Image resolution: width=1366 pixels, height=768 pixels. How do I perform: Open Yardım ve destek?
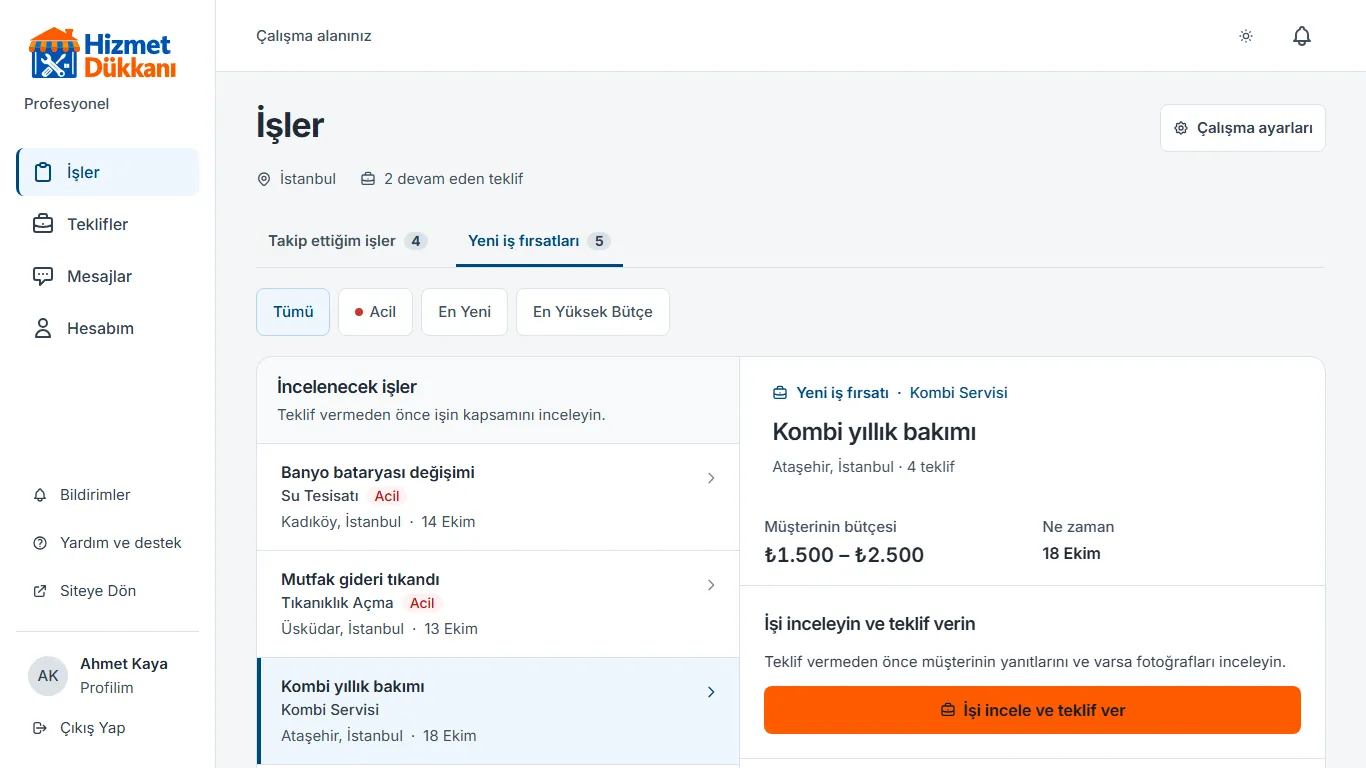[x=108, y=543]
